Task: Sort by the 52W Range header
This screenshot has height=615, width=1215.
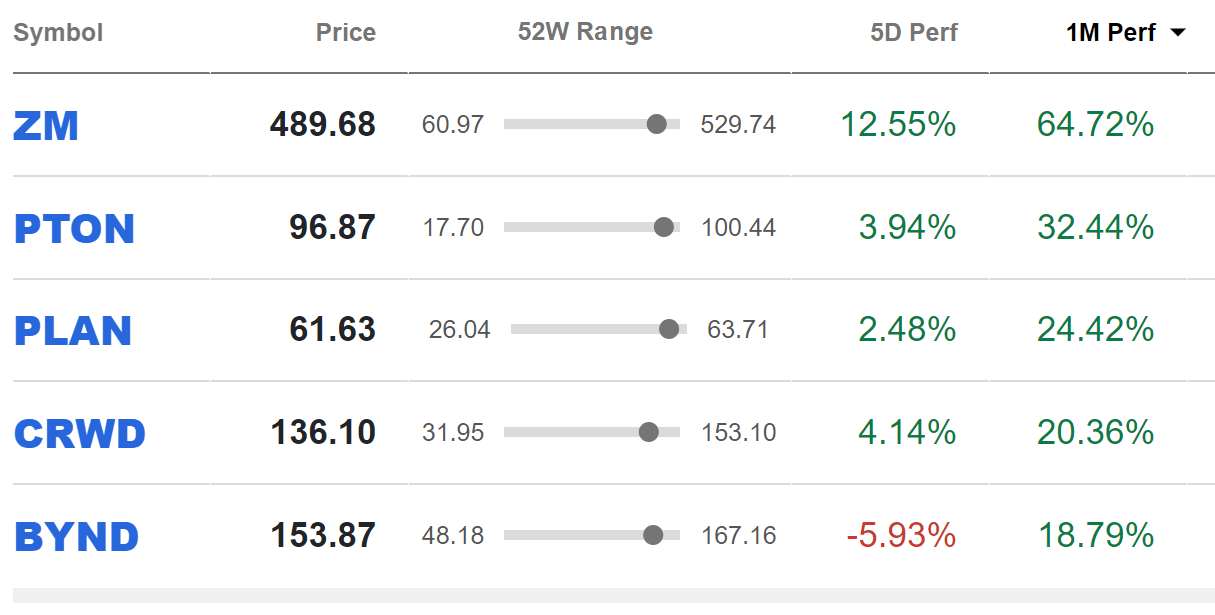Action: click(585, 32)
